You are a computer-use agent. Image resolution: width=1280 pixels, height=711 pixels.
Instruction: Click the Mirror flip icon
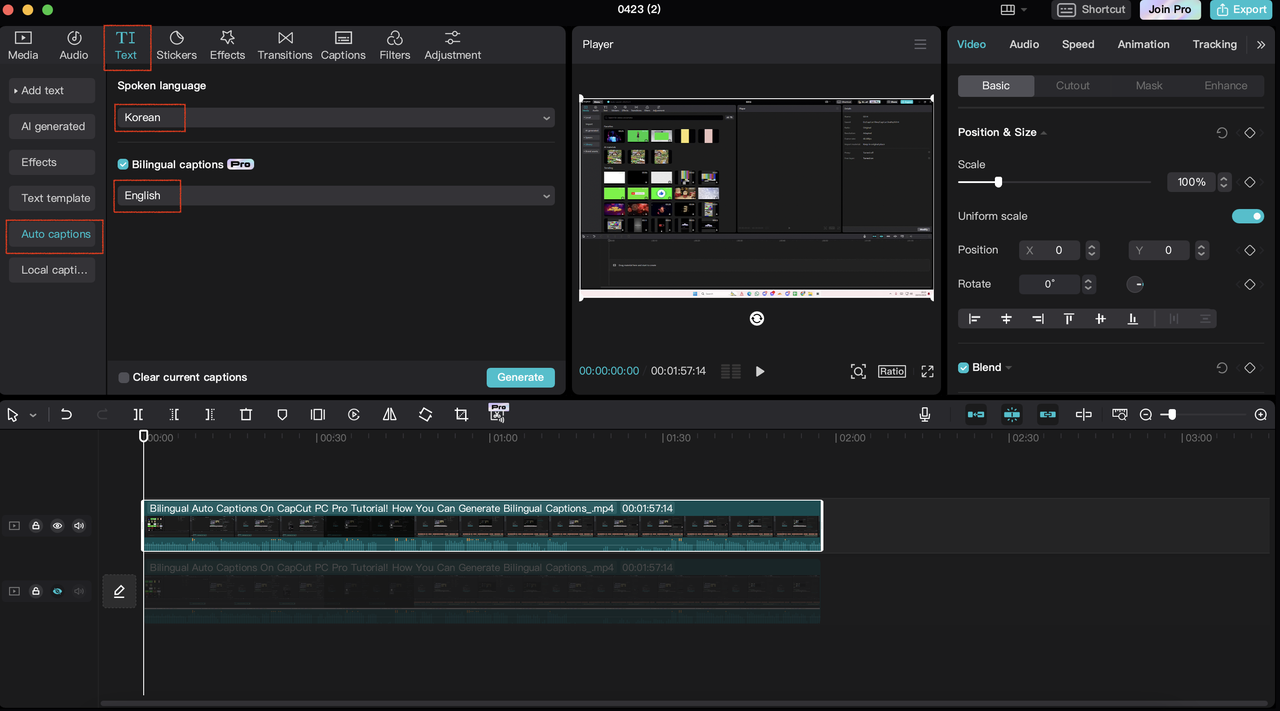click(x=390, y=414)
